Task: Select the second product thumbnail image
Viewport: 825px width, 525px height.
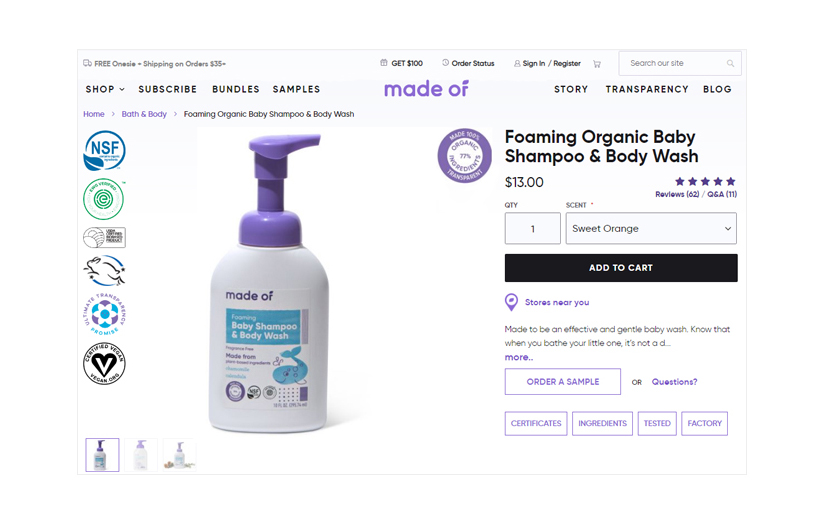Action: click(140, 455)
